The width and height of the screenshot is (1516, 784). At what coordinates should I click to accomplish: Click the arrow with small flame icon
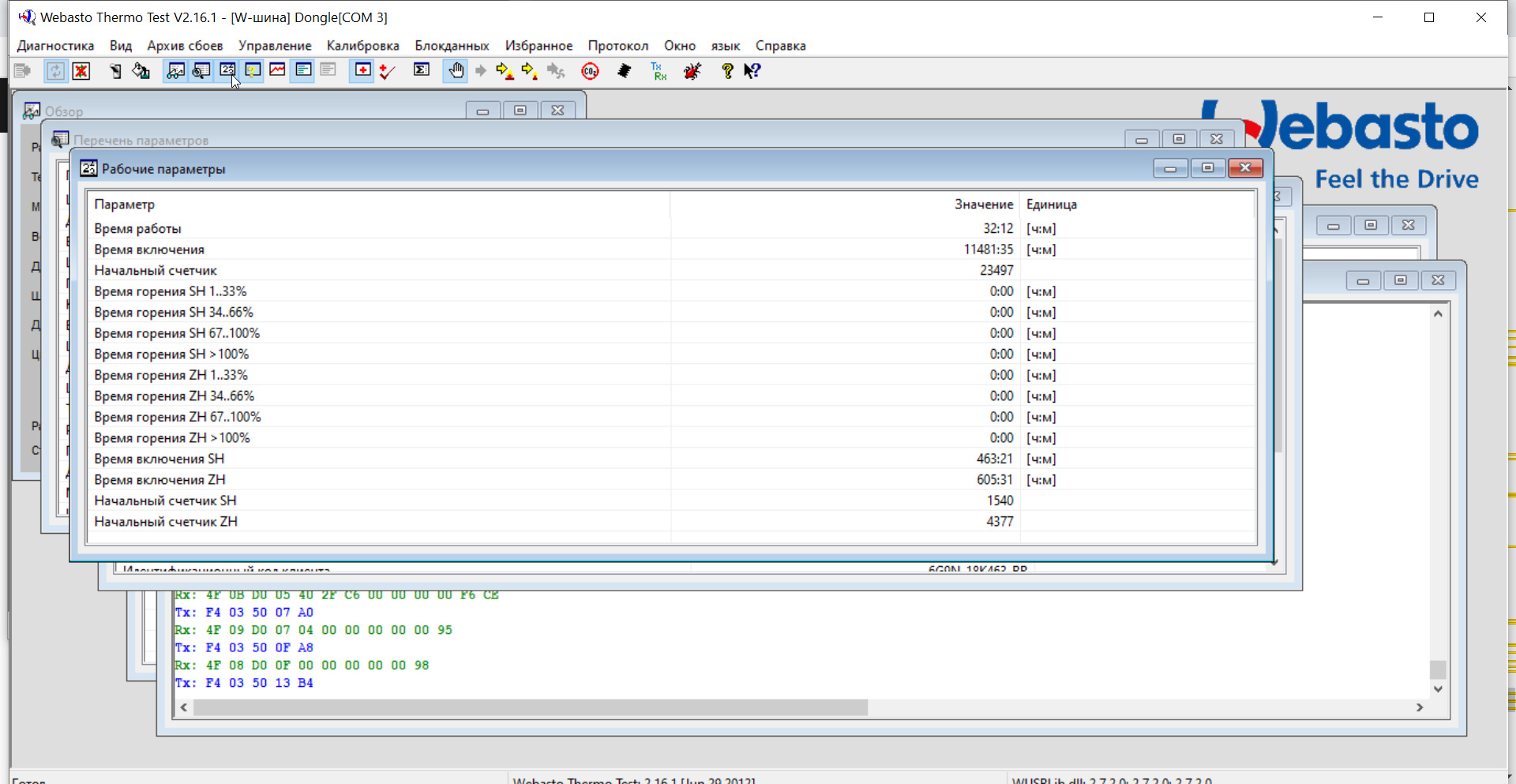530,72
